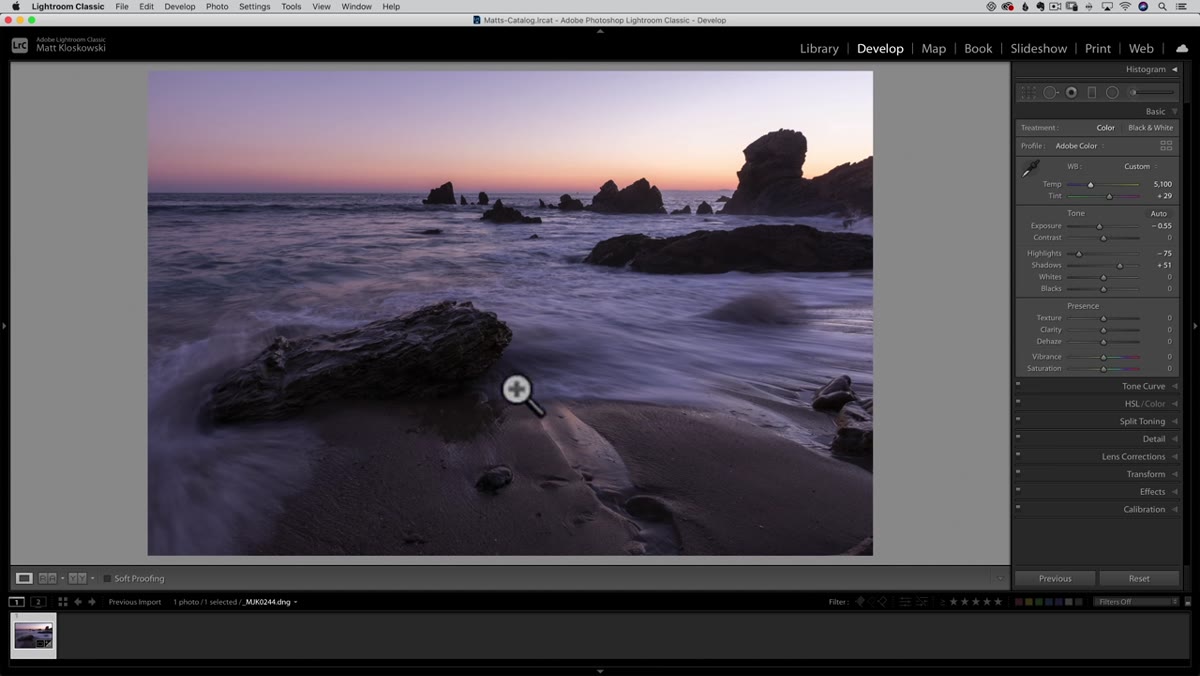1200x676 pixels.
Task: Select main window display button 1
Action: (17, 602)
